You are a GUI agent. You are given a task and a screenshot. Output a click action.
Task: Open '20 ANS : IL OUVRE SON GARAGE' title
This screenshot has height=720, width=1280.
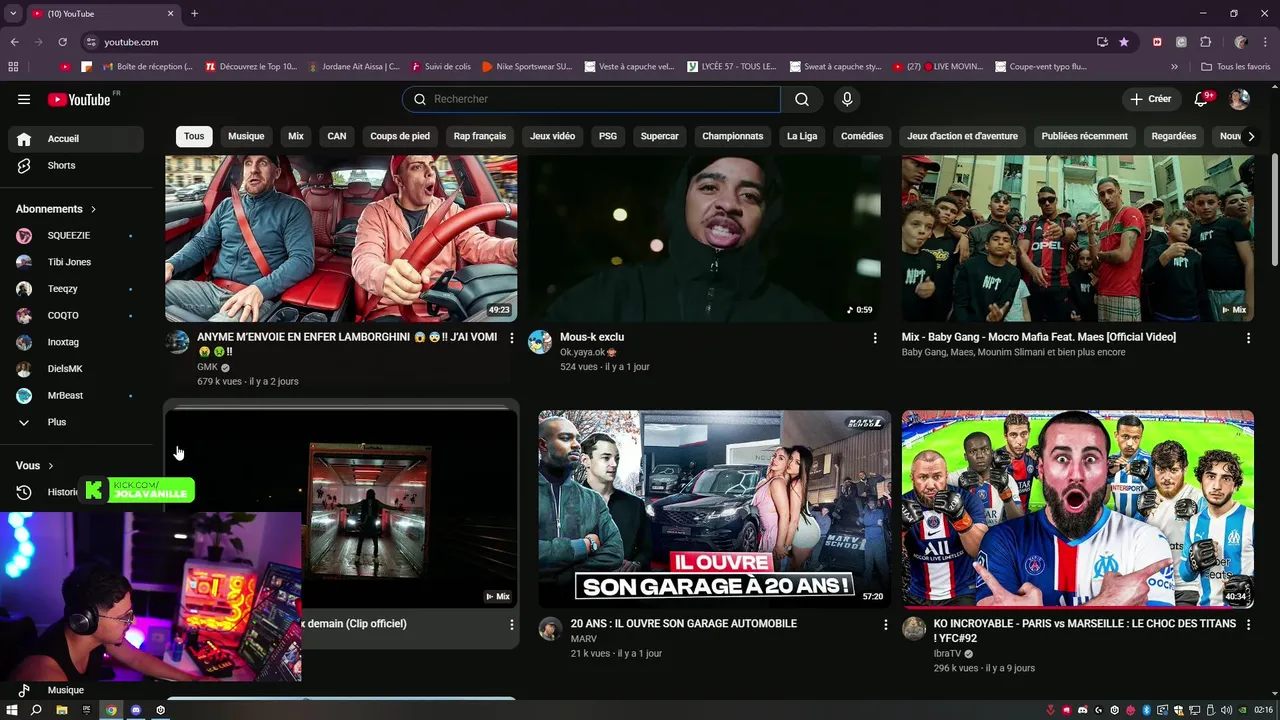tap(684, 624)
